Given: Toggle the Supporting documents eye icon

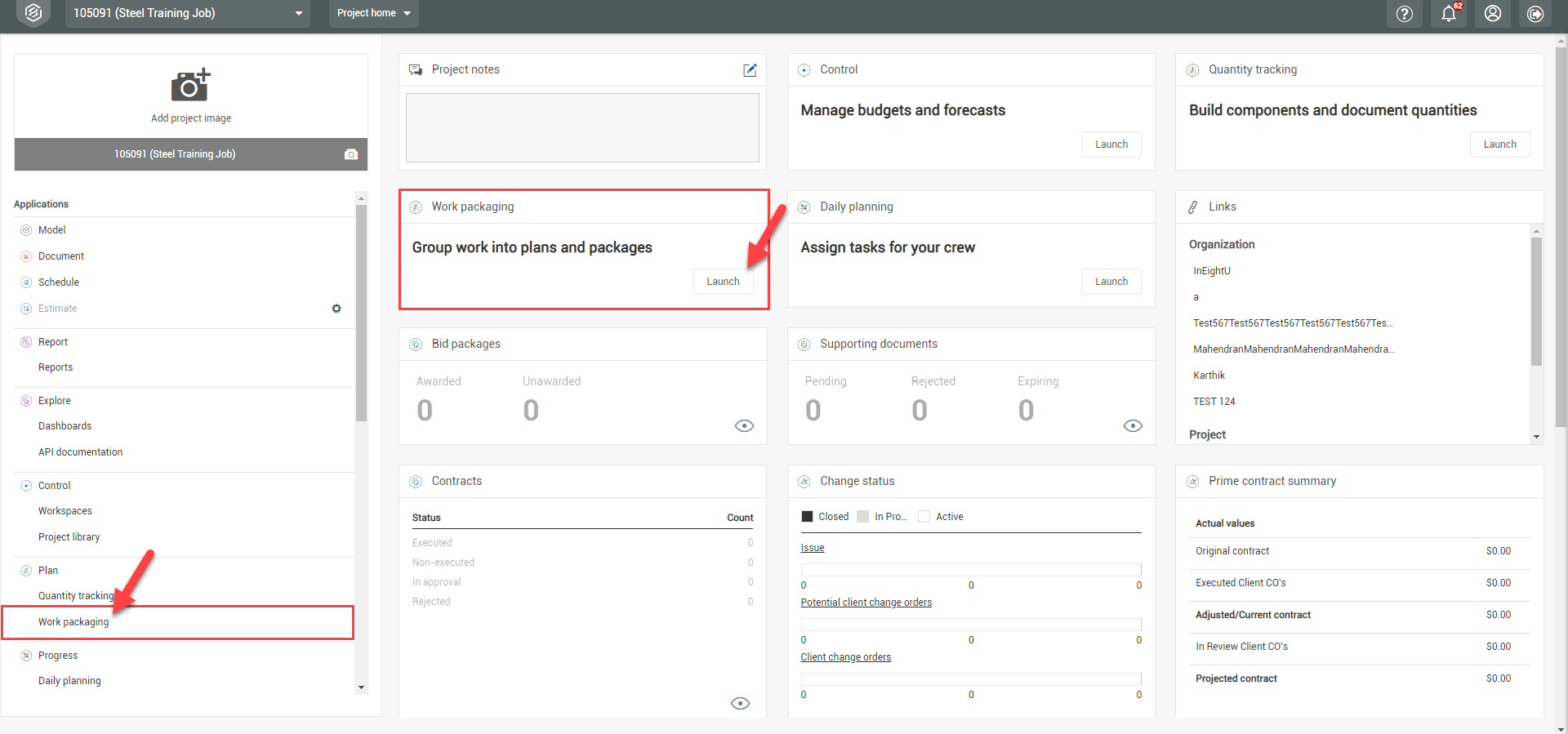Looking at the screenshot, I should [1133, 426].
